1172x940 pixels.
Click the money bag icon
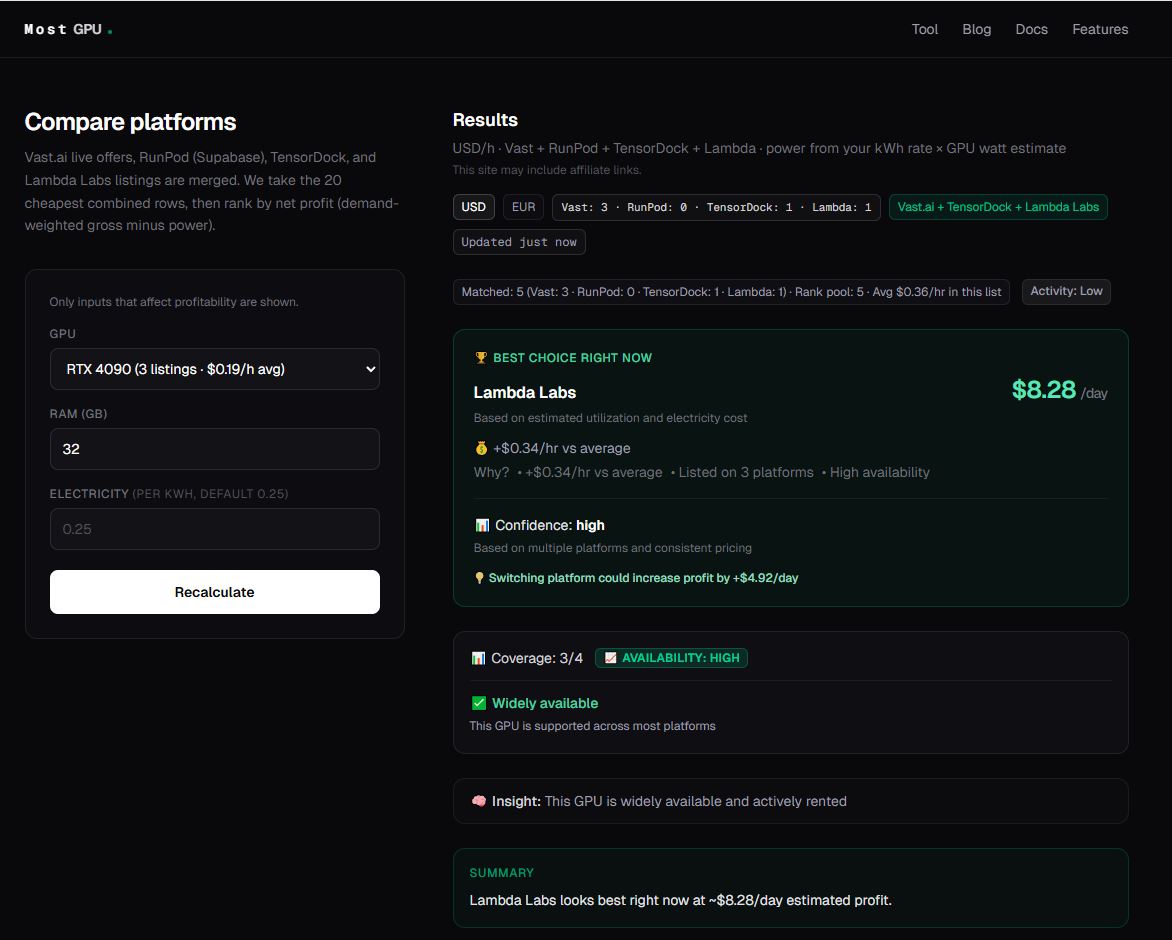point(481,448)
